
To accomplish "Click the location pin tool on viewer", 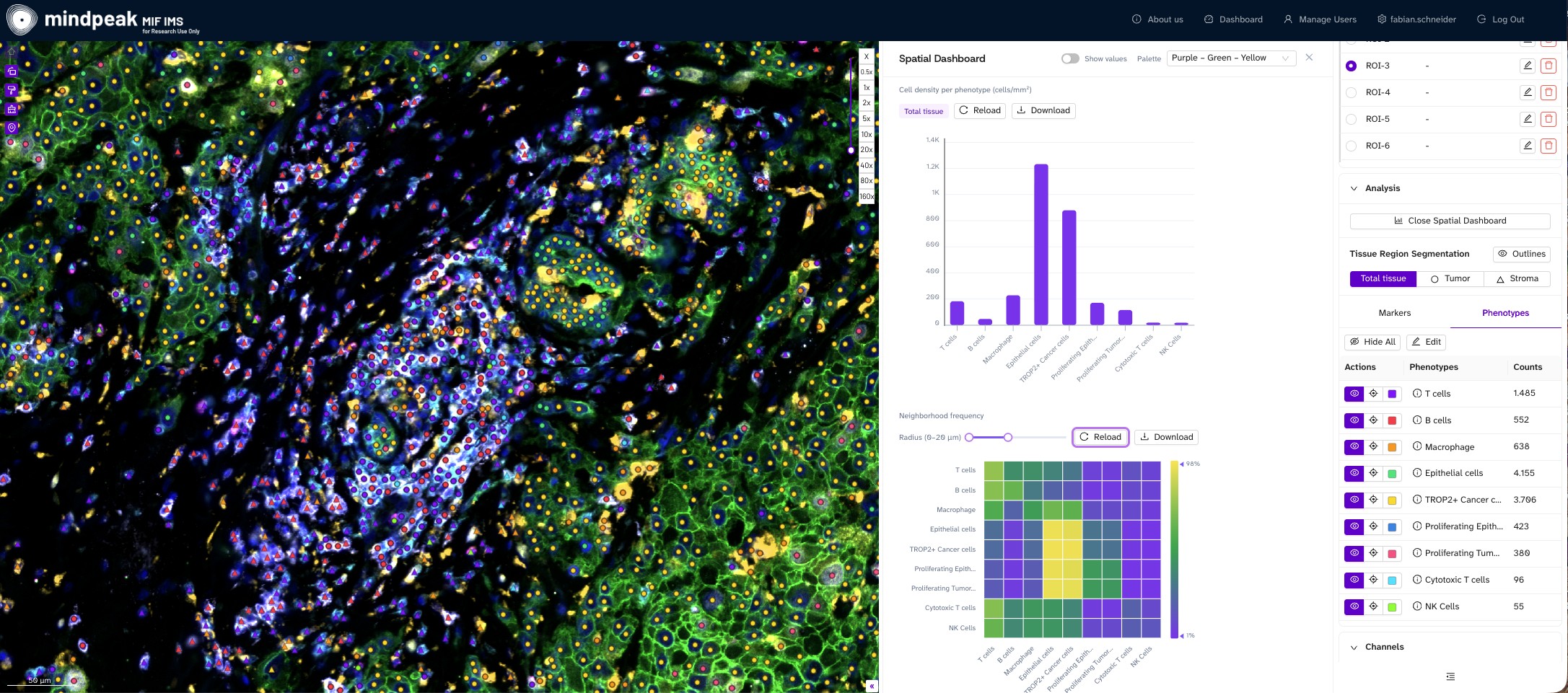I will tap(12, 128).
